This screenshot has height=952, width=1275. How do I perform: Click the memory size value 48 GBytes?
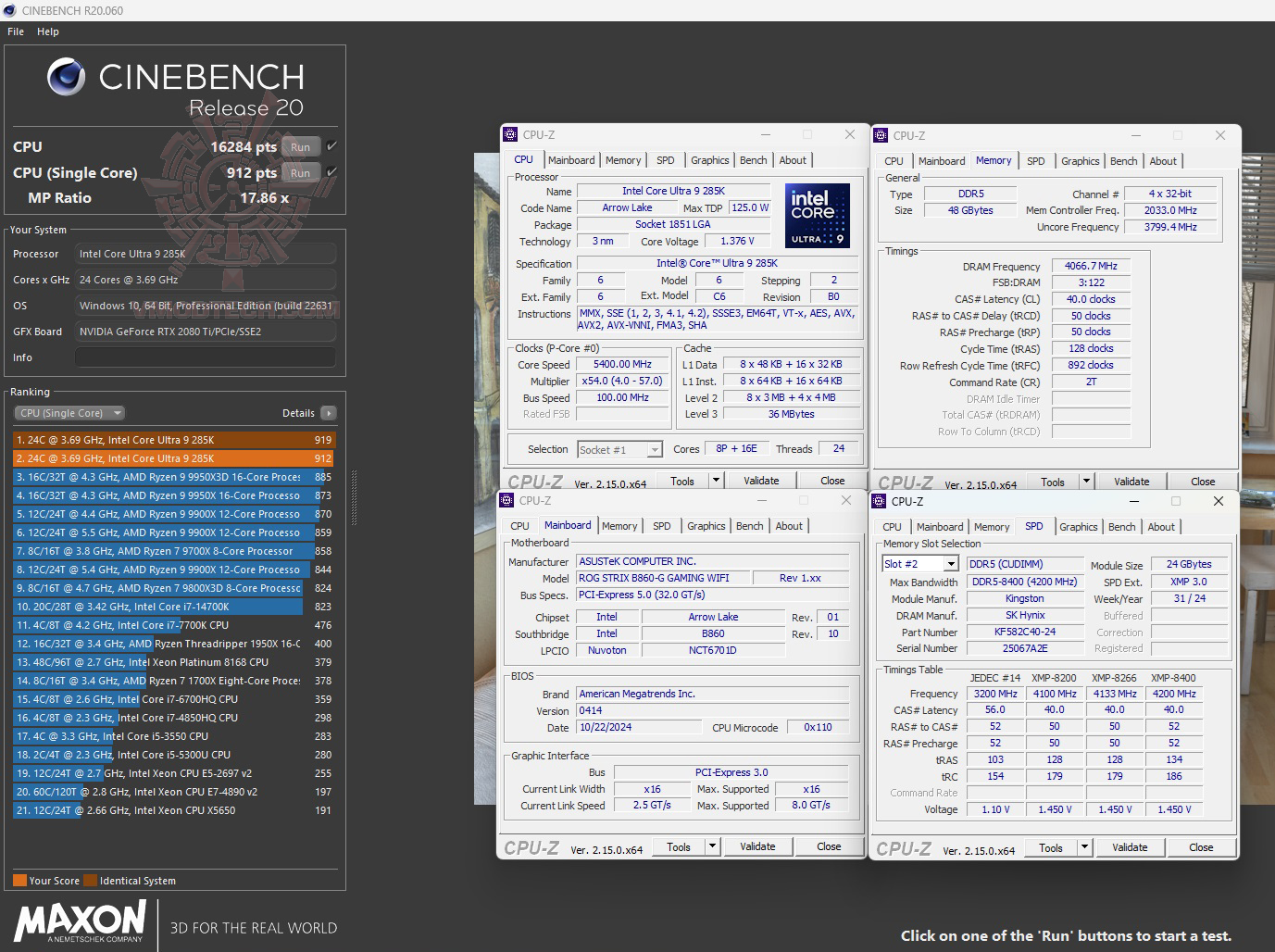(970, 211)
